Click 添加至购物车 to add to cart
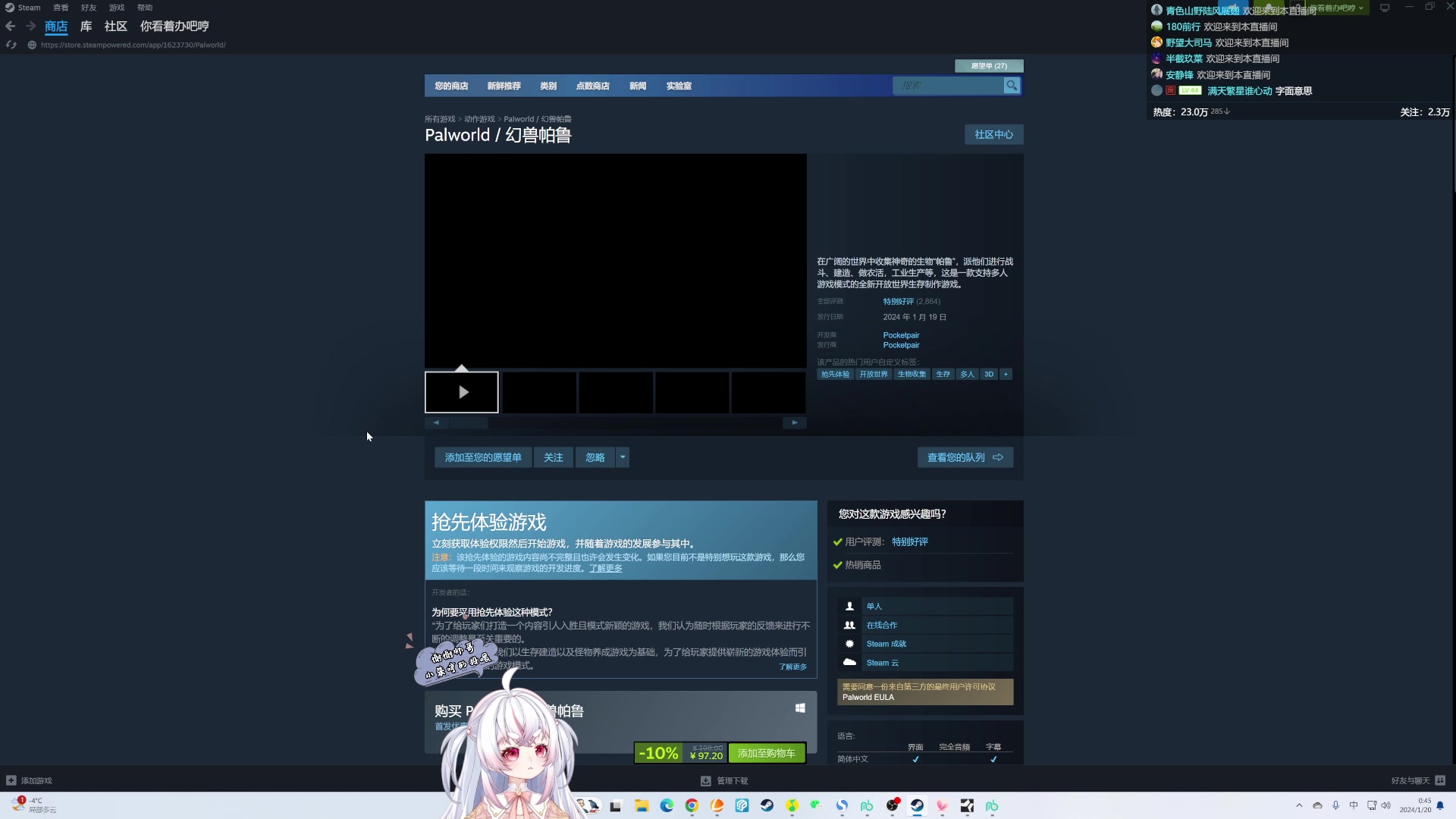 tap(767, 753)
